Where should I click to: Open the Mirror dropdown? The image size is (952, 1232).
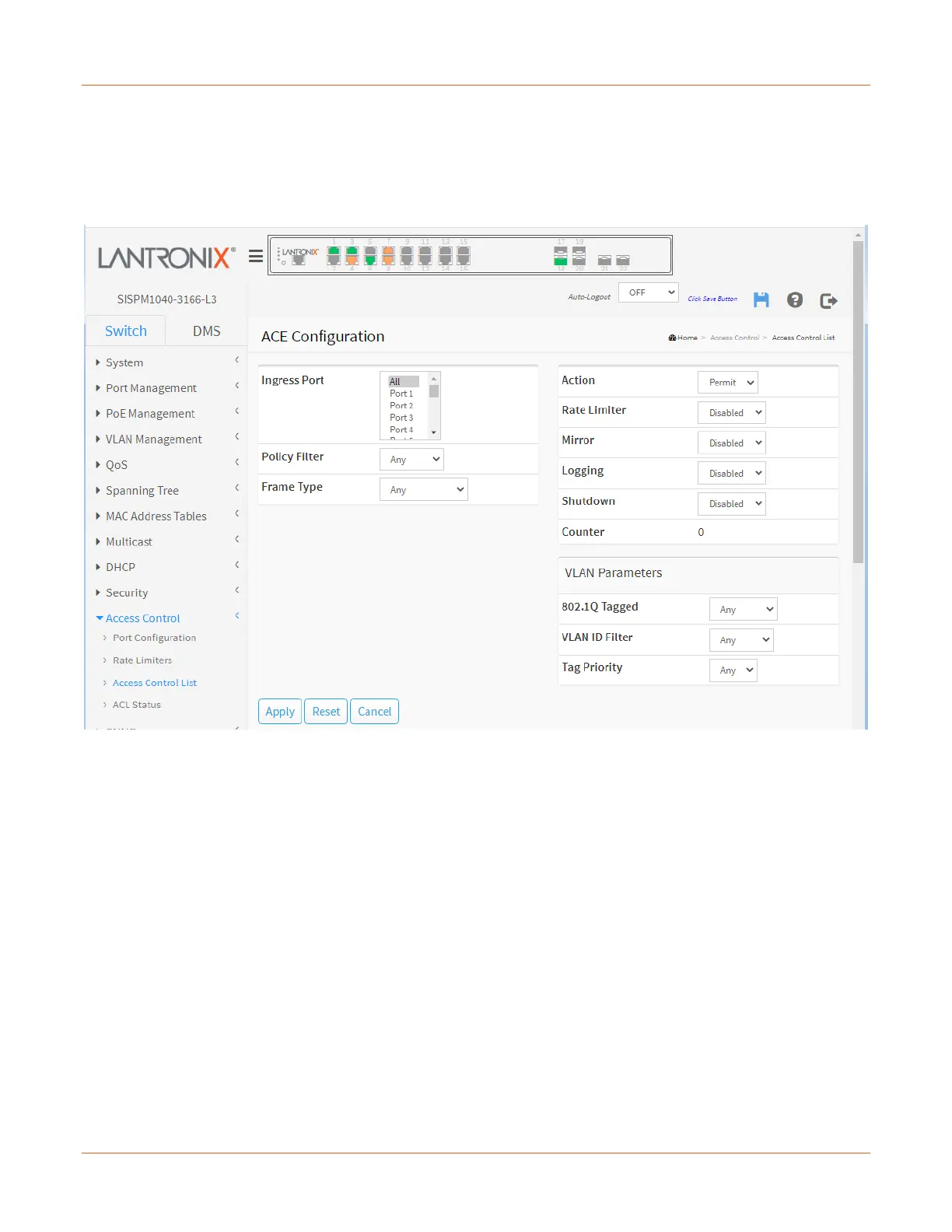(x=732, y=443)
